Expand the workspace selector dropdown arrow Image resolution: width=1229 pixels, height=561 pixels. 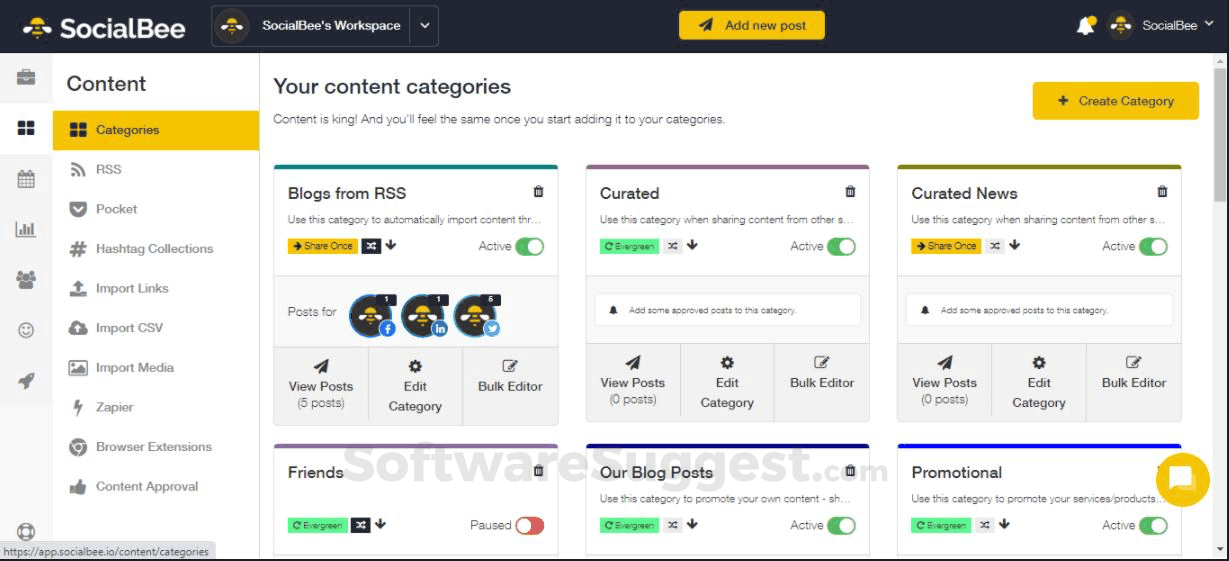click(x=425, y=26)
